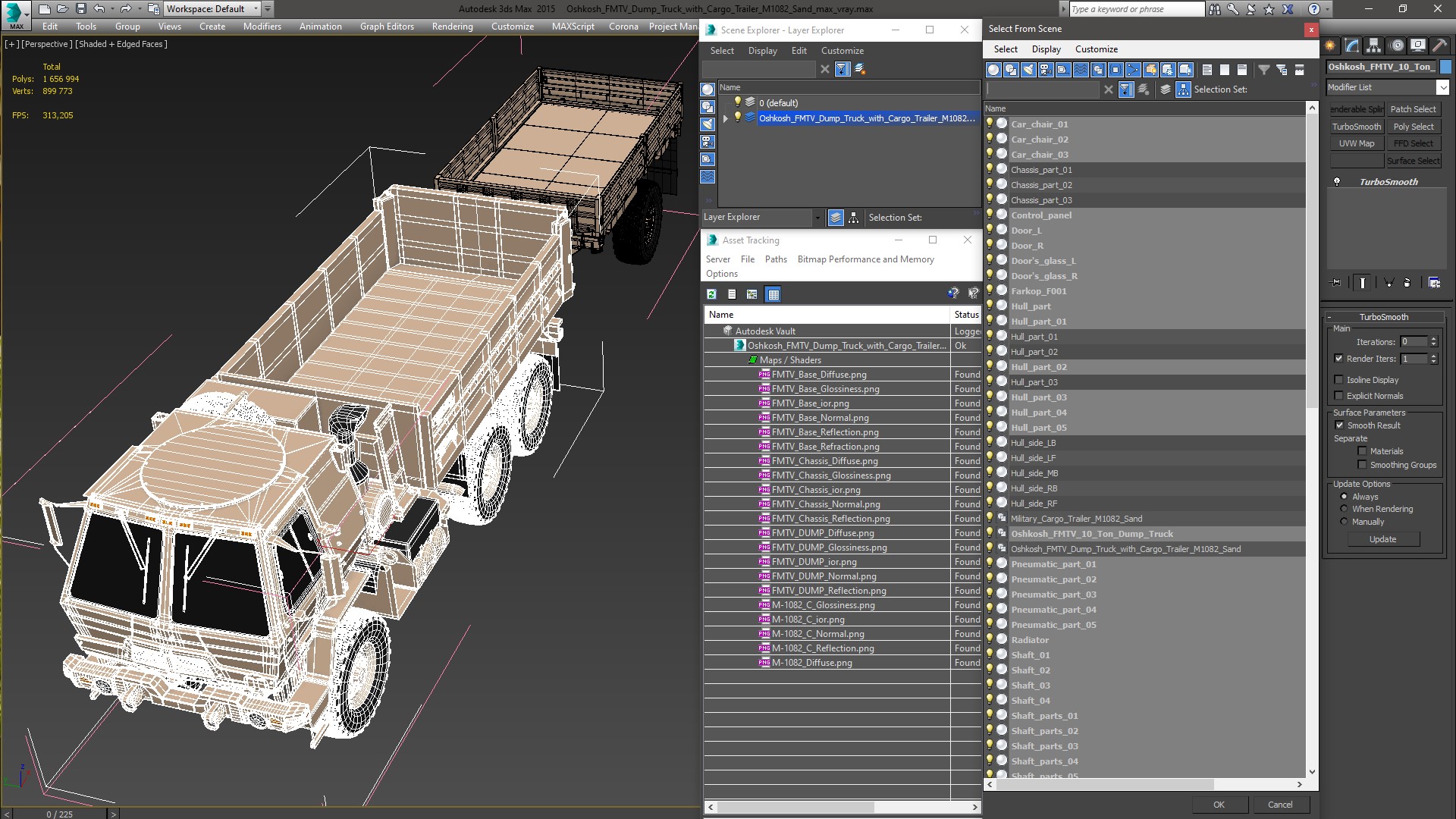Toggle Display Cameras filter in Select From Scene
Viewport: 1456px width, 819px height.
point(1046,70)
